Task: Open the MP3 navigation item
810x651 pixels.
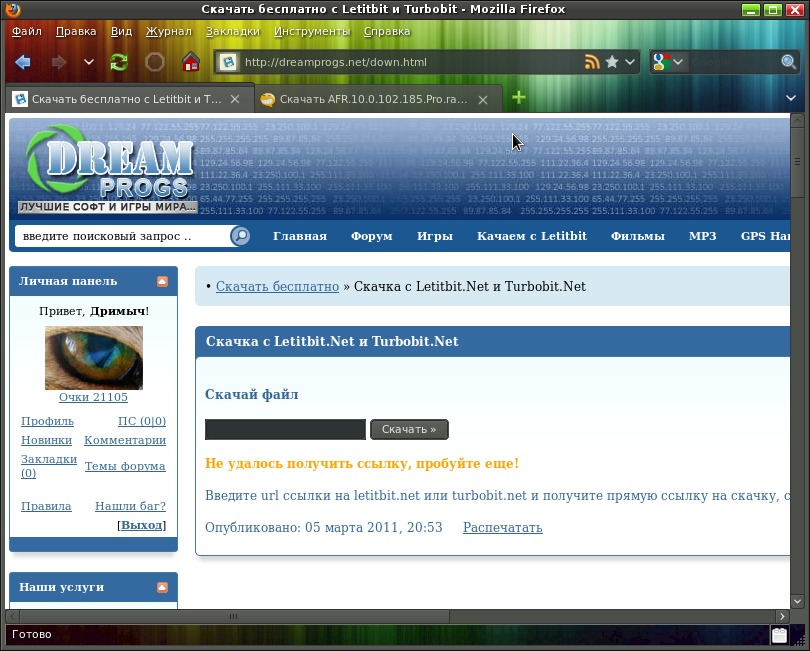Action: [703, 236]
